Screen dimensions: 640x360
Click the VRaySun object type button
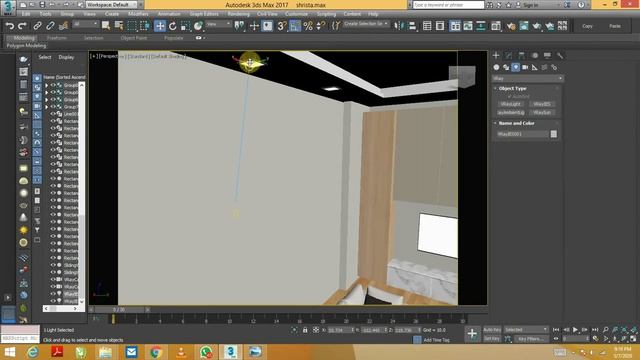click(542, 112)
